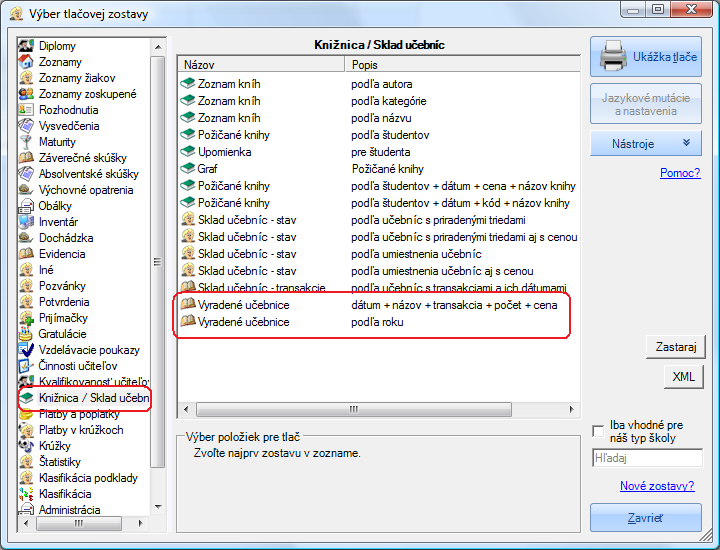Choose the Rozhodnutia card icon

pos(26,110)
